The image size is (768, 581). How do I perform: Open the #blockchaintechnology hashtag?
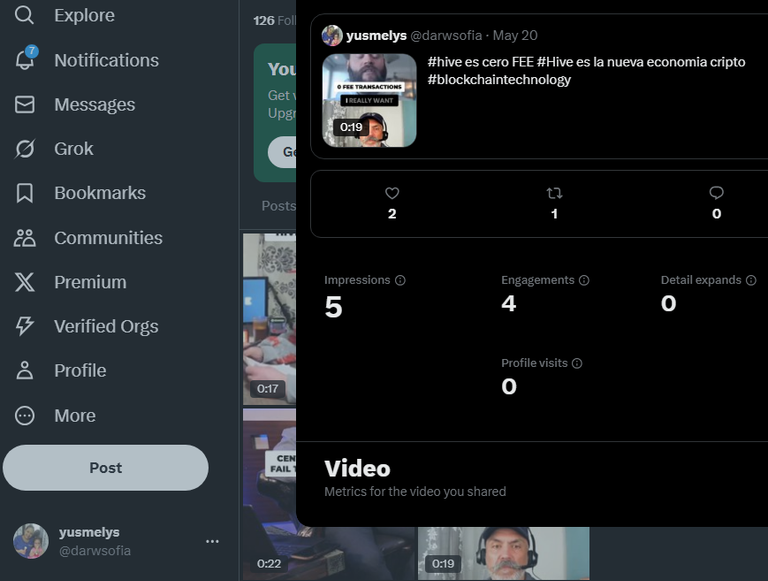click(499, 79)
